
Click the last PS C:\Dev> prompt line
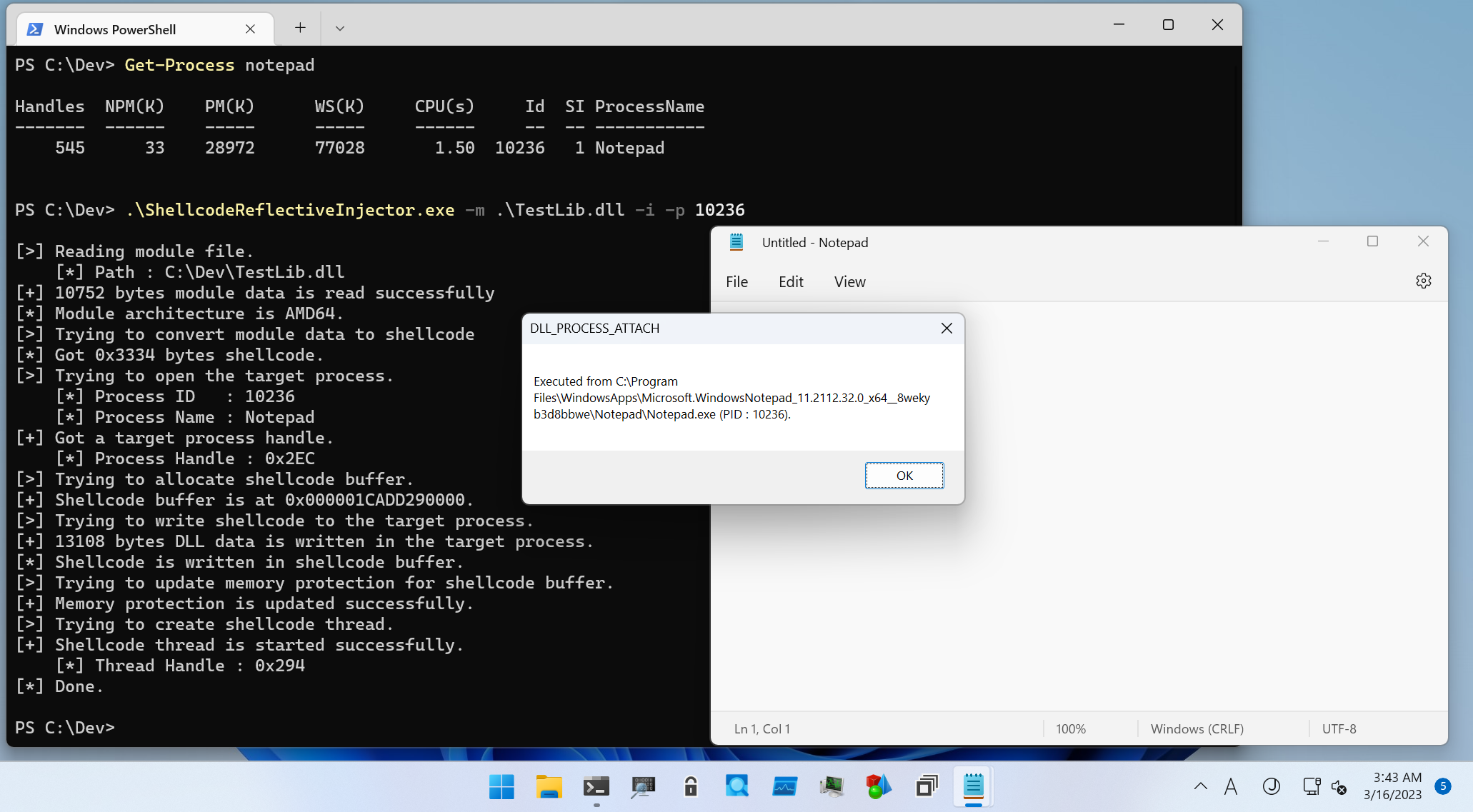pos(65,728)
